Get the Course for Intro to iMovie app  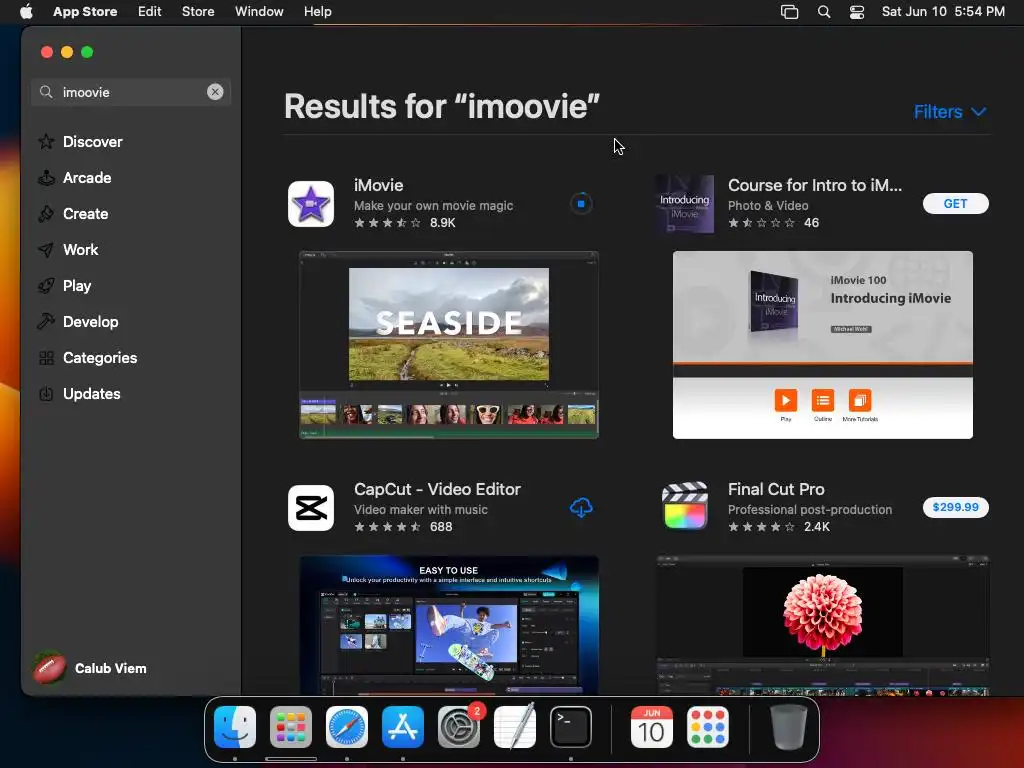[955, 204]
